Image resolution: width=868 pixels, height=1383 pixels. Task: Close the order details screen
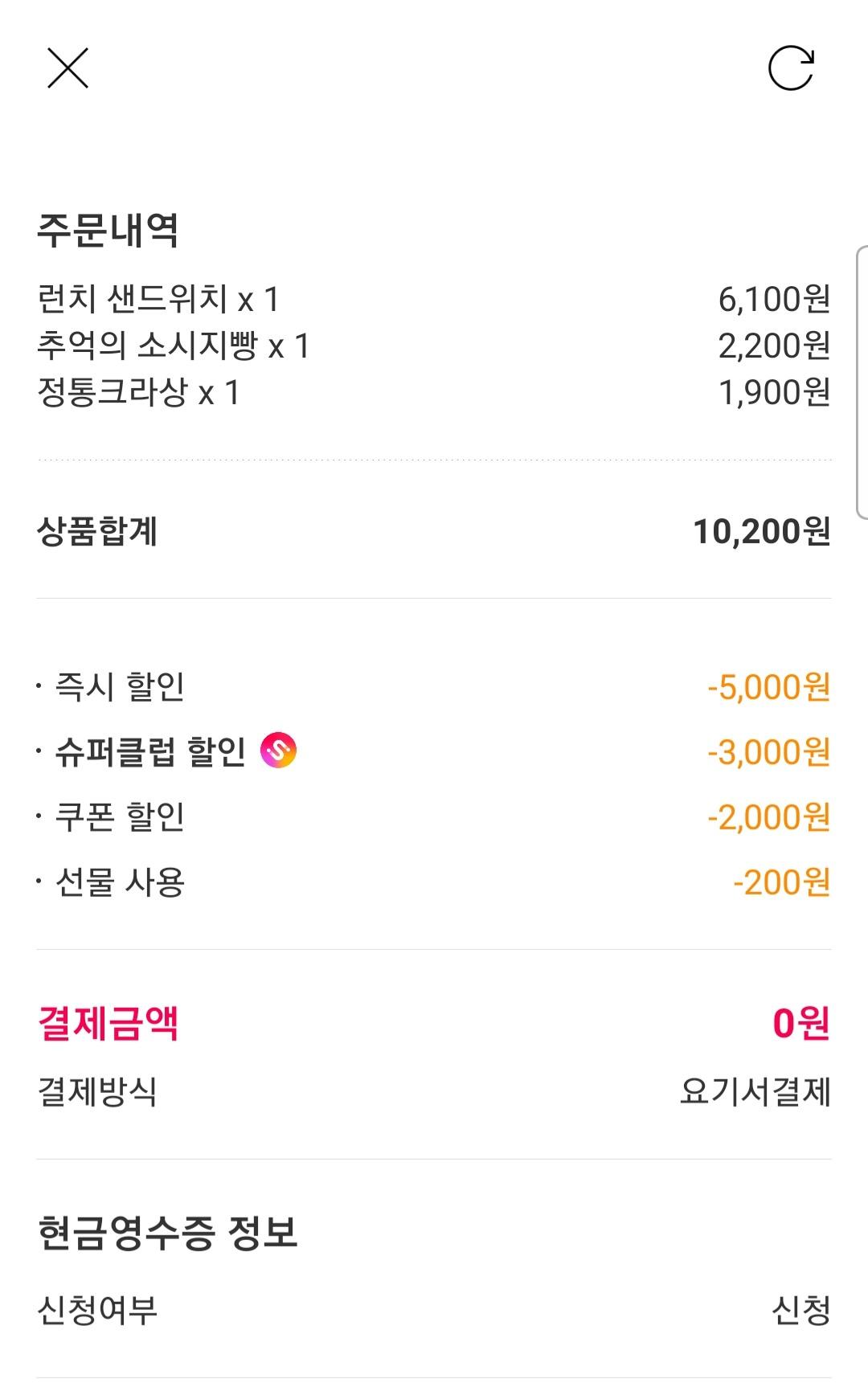68,68
